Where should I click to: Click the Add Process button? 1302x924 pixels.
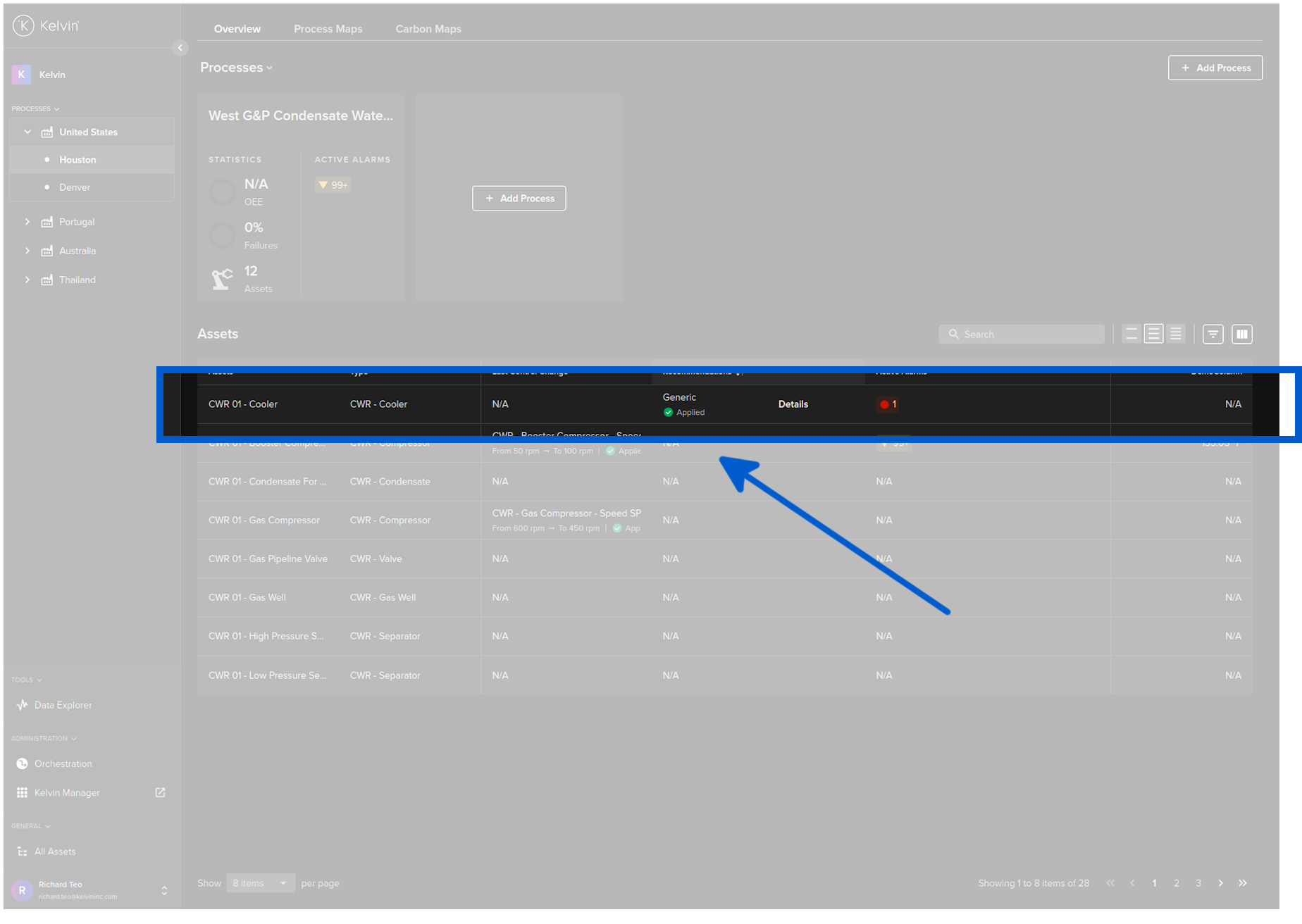(1215, 68)
